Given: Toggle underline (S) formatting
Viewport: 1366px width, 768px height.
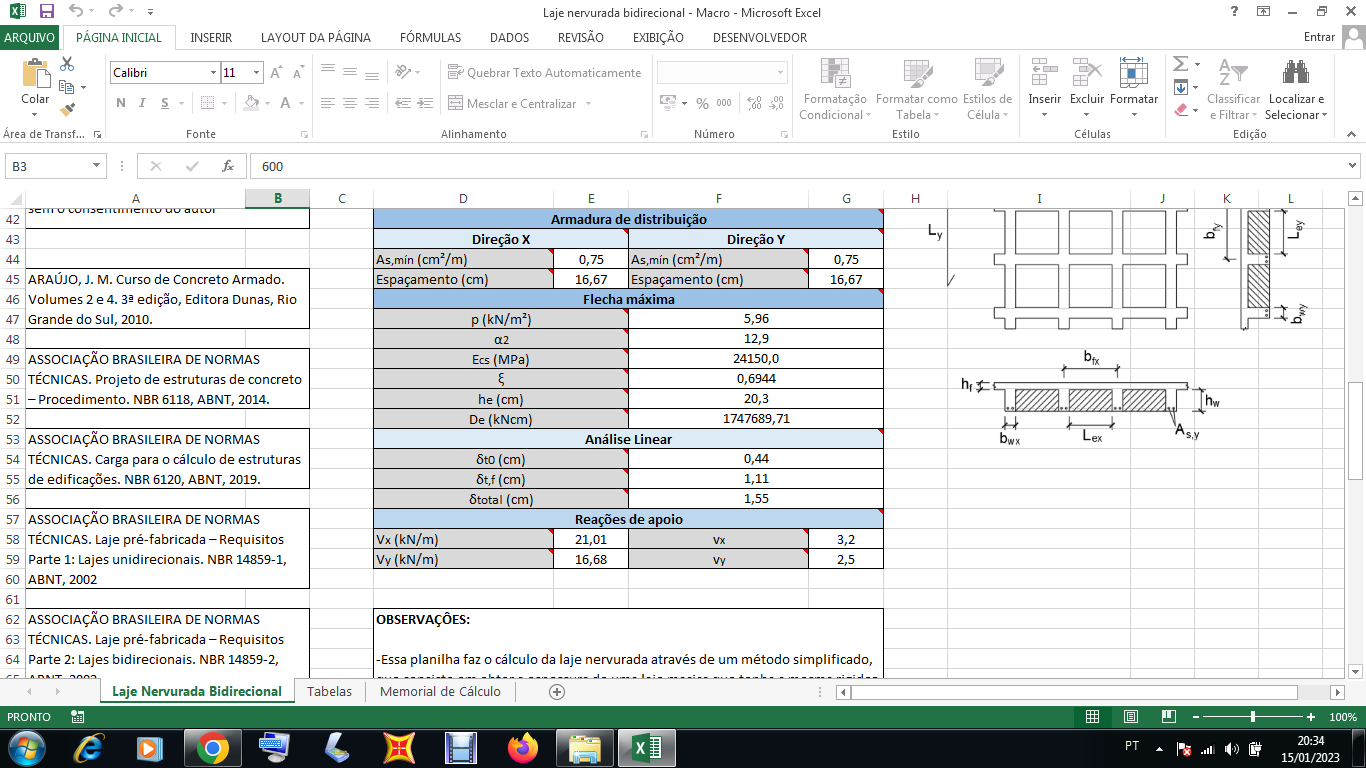Looking at the screenshot, I should click(x=165, y=103).
